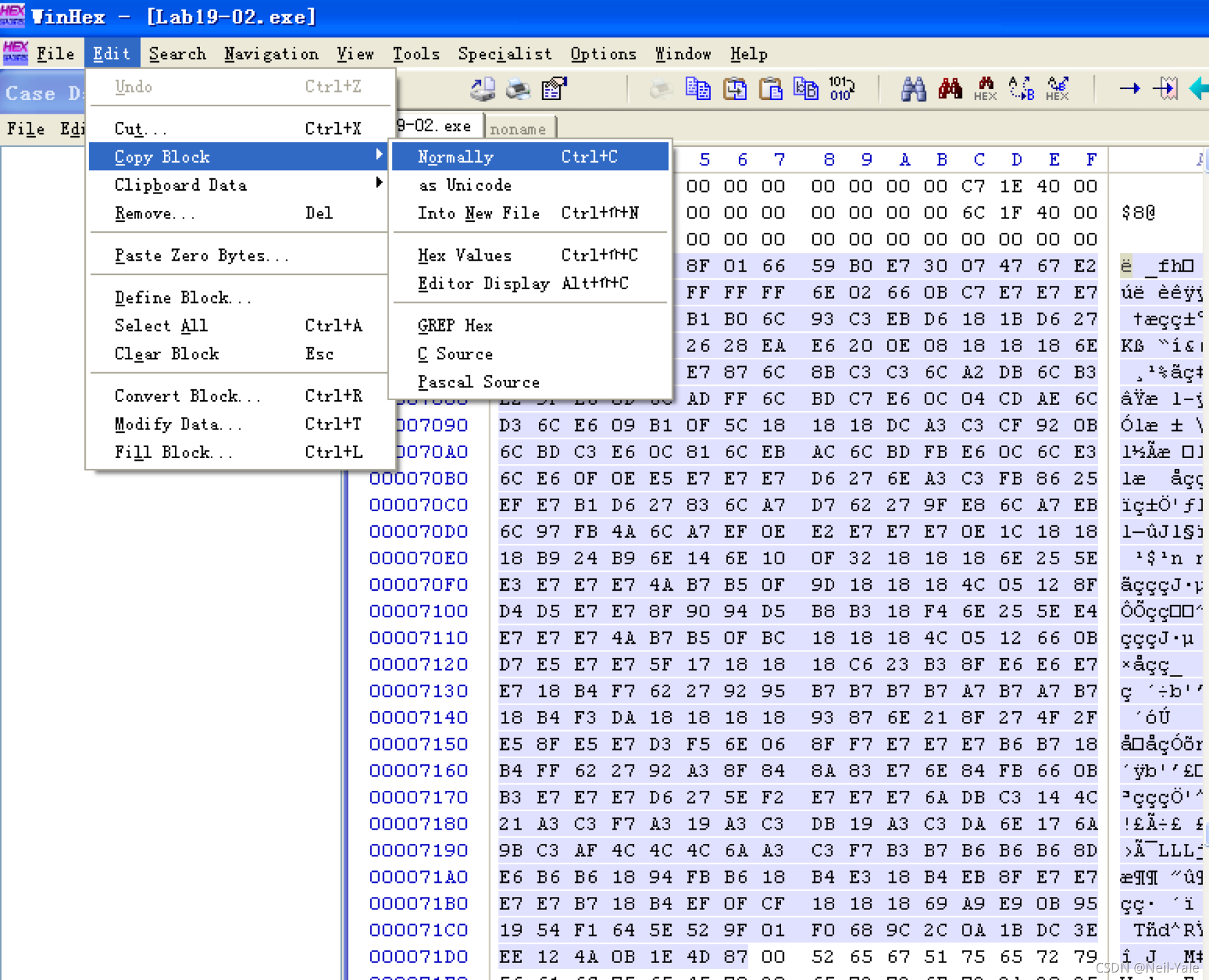Screen dimensions: 1209x980
Task: Click the Replace Text A-to-B icon
Action: click(1021, 89)
